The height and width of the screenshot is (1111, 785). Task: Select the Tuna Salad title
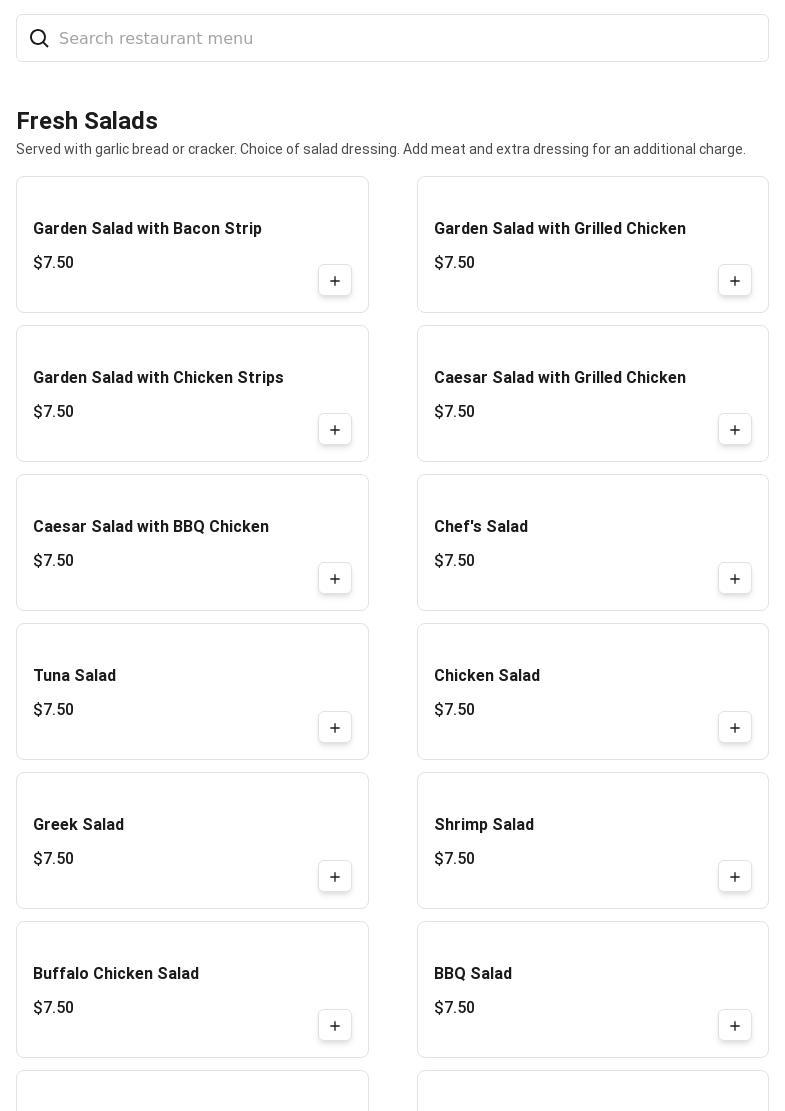tap(74, 676)
